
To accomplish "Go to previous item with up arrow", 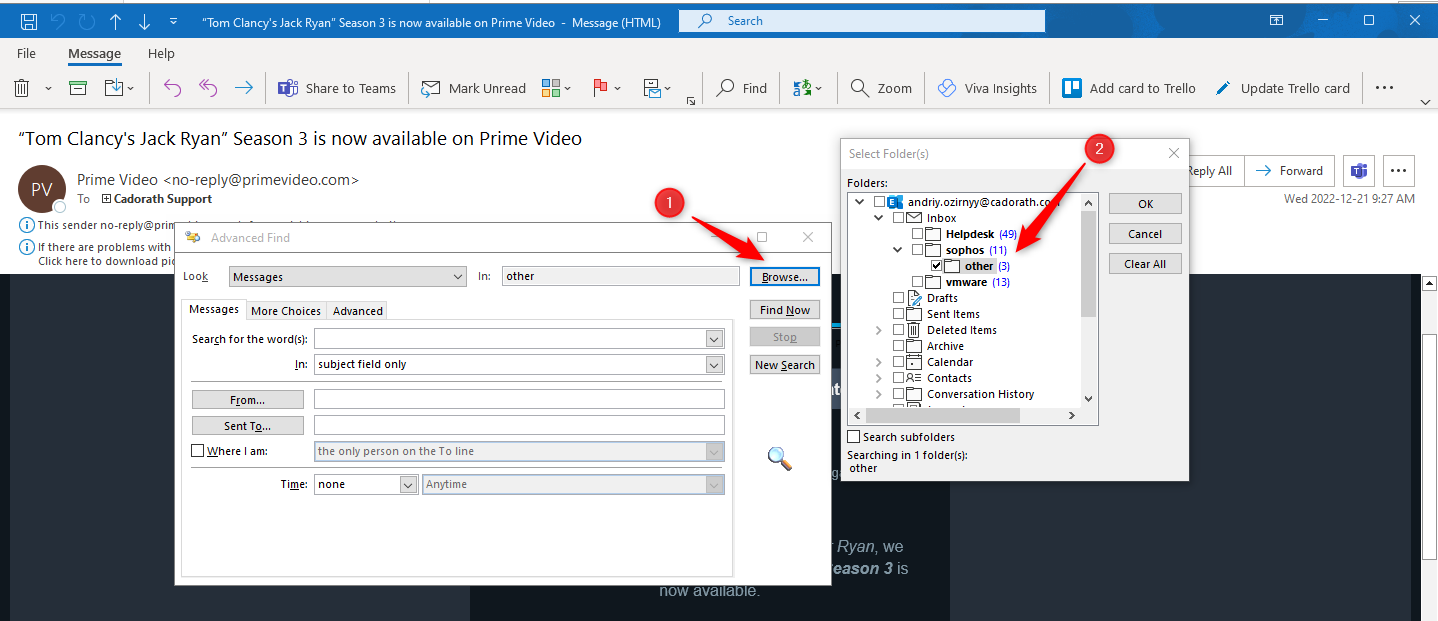I will pos(116,20).
